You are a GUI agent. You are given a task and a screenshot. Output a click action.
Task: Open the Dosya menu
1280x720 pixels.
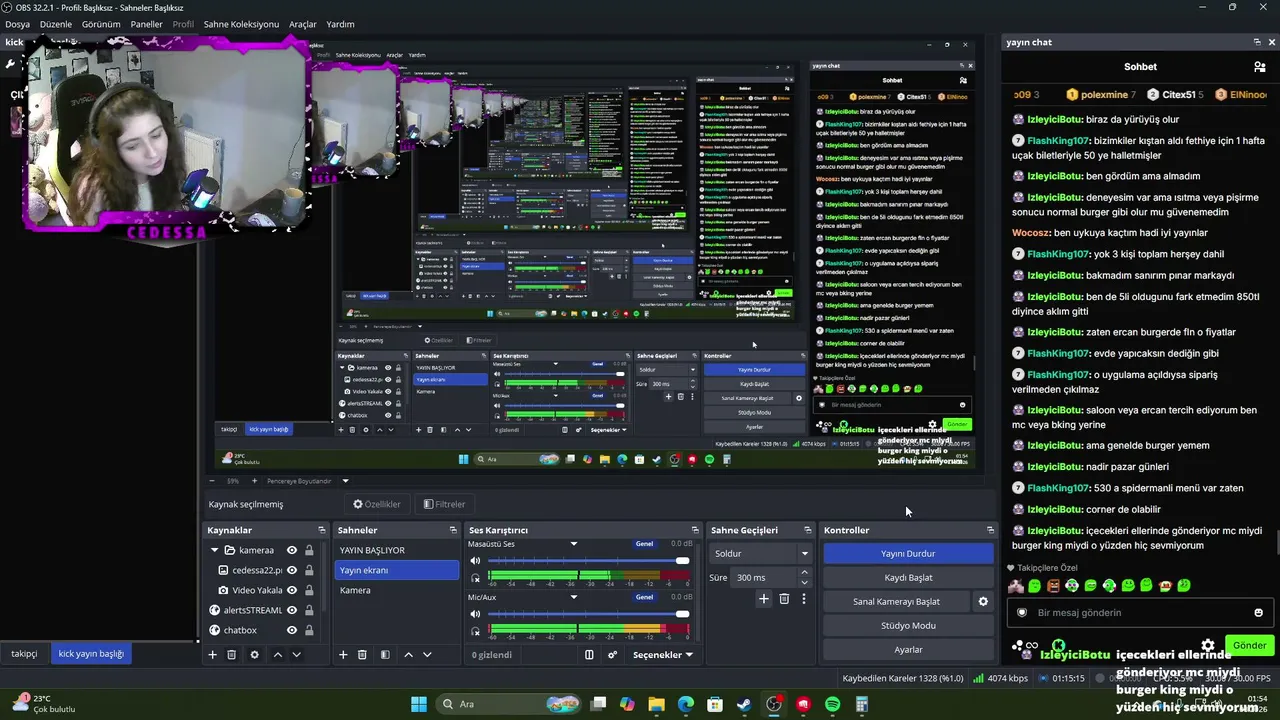pos(17,24)
